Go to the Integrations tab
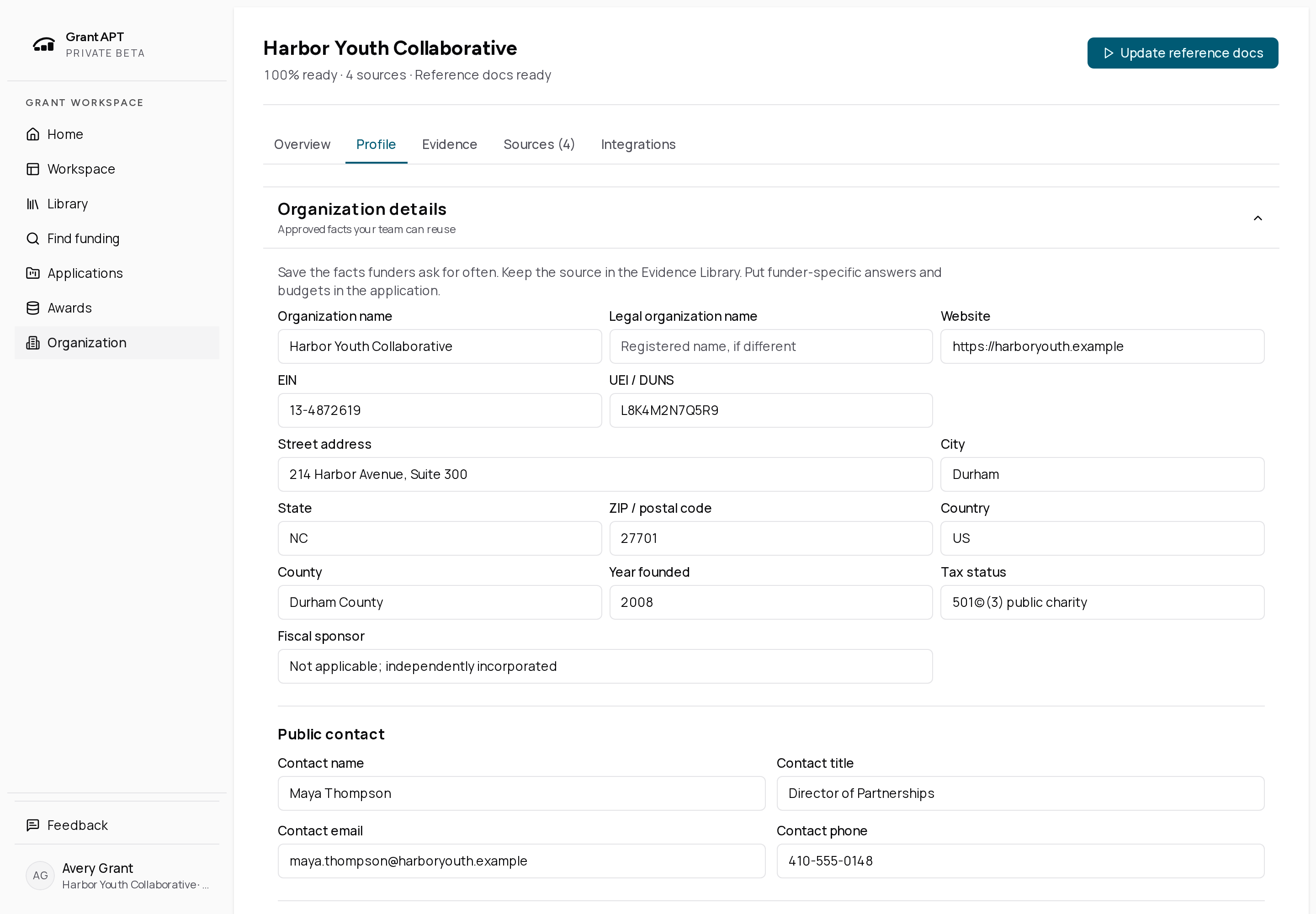This screenshot has height=914, width=1316. tap(638, 144)
